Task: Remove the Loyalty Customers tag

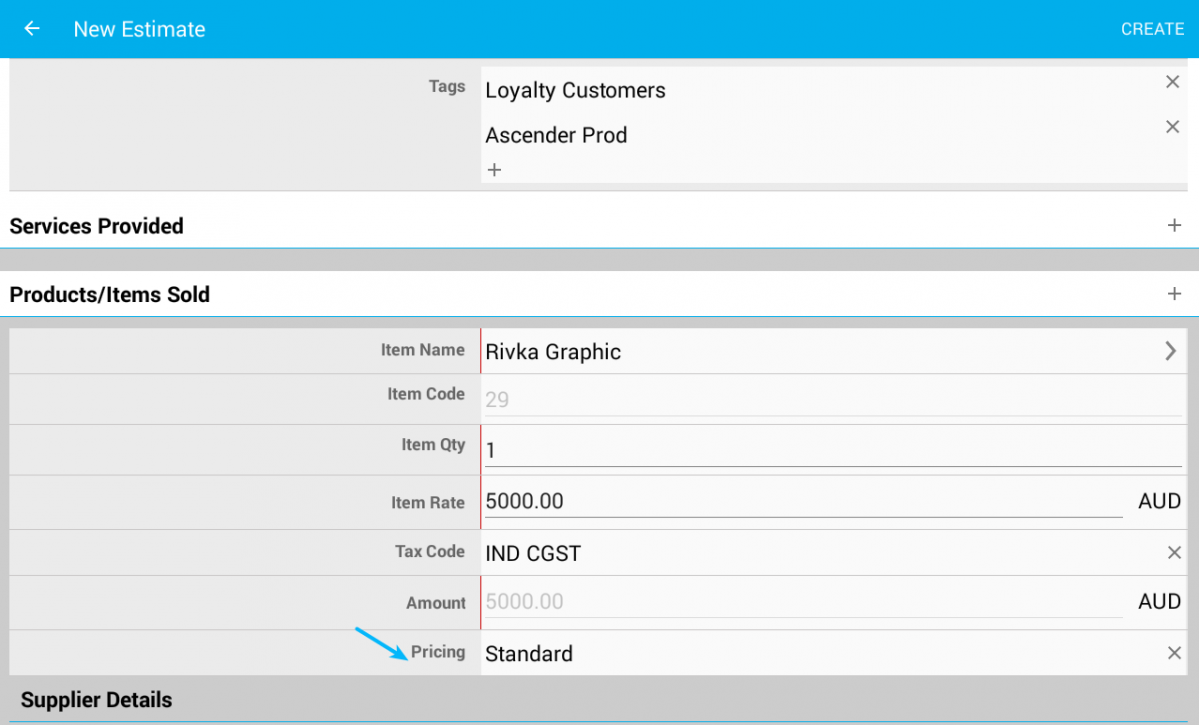Action: [1173, 82]
